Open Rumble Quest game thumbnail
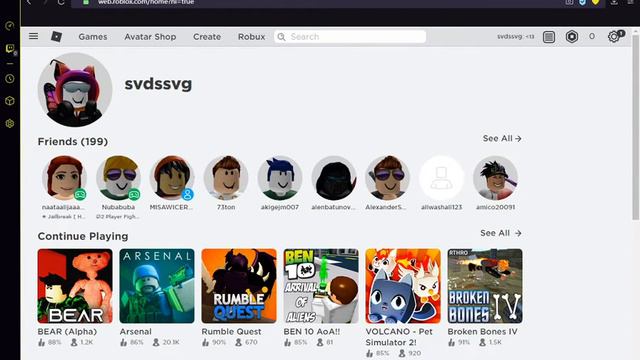The width and height of the screenshot is (640, 360). coord(239,286)
